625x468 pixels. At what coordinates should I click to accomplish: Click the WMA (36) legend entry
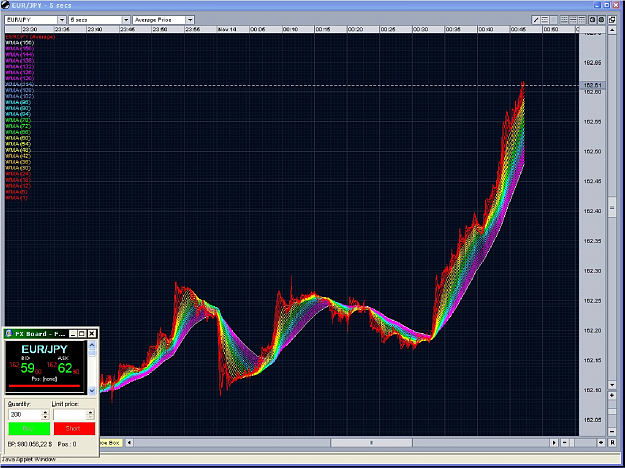18,162
